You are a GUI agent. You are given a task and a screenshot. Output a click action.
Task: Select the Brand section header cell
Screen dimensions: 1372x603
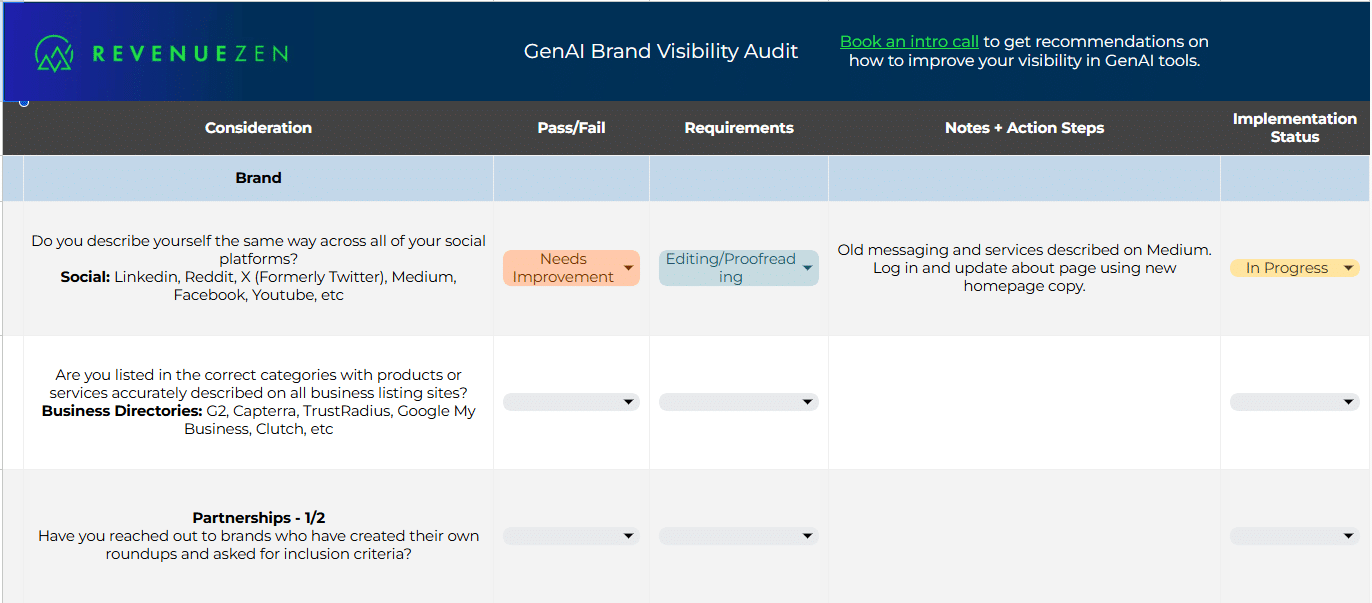258,178
